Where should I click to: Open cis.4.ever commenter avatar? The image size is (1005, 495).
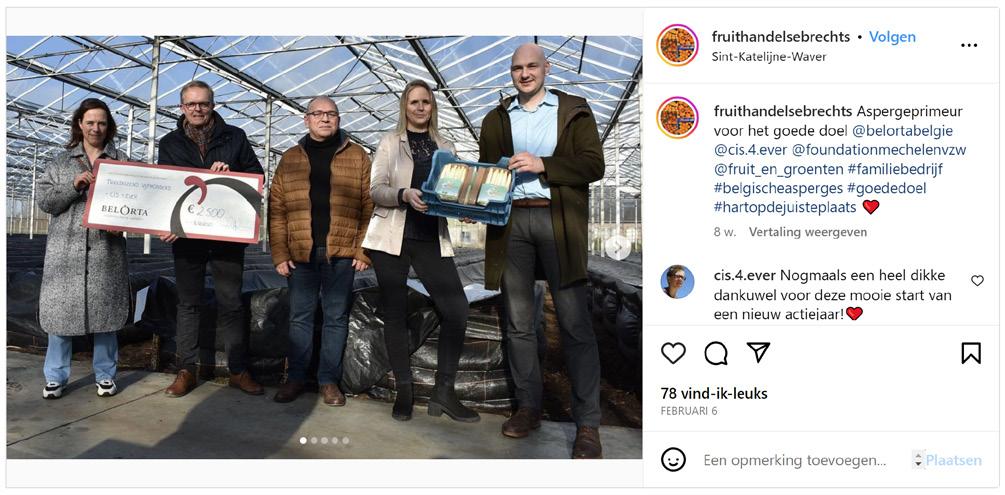pyautogui.click(x=677, y=281)
